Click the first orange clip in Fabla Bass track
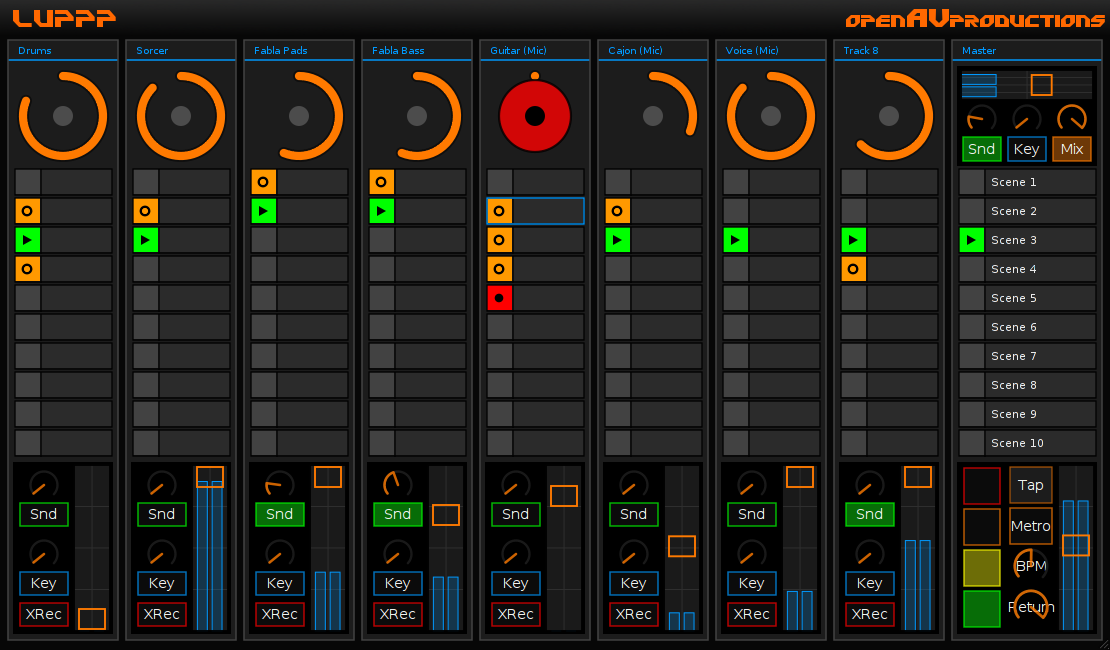The image size is (1110, 650). 382,182
